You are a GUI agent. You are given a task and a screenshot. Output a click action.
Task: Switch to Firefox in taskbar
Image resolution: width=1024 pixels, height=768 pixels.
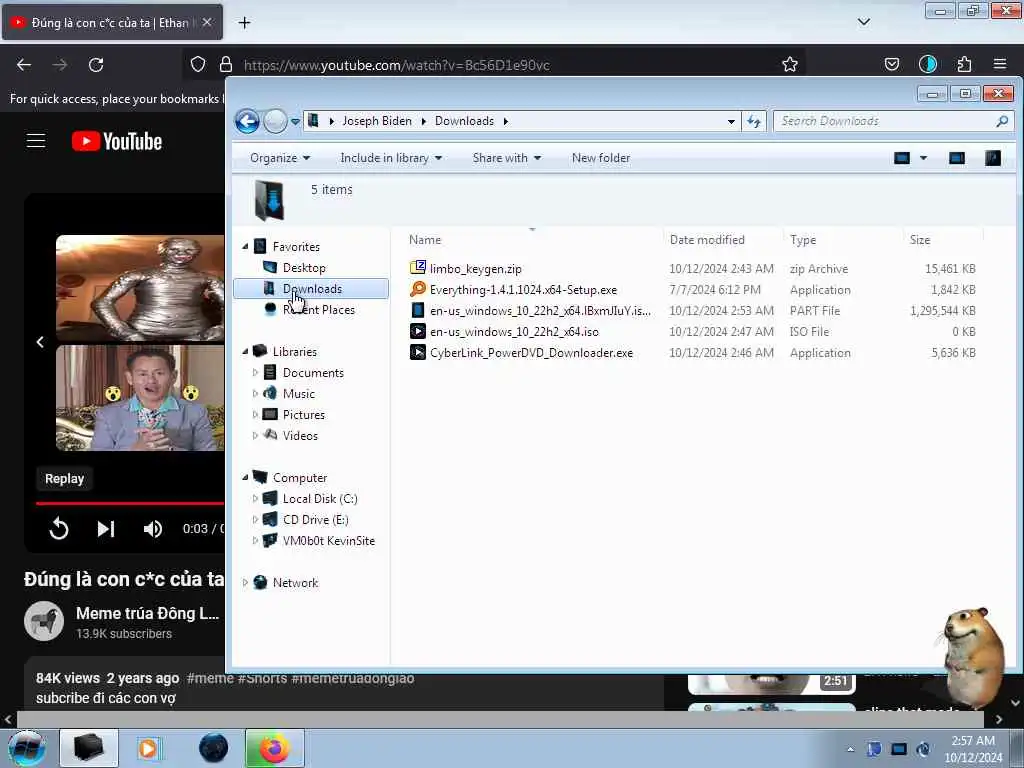coord(274,748)
